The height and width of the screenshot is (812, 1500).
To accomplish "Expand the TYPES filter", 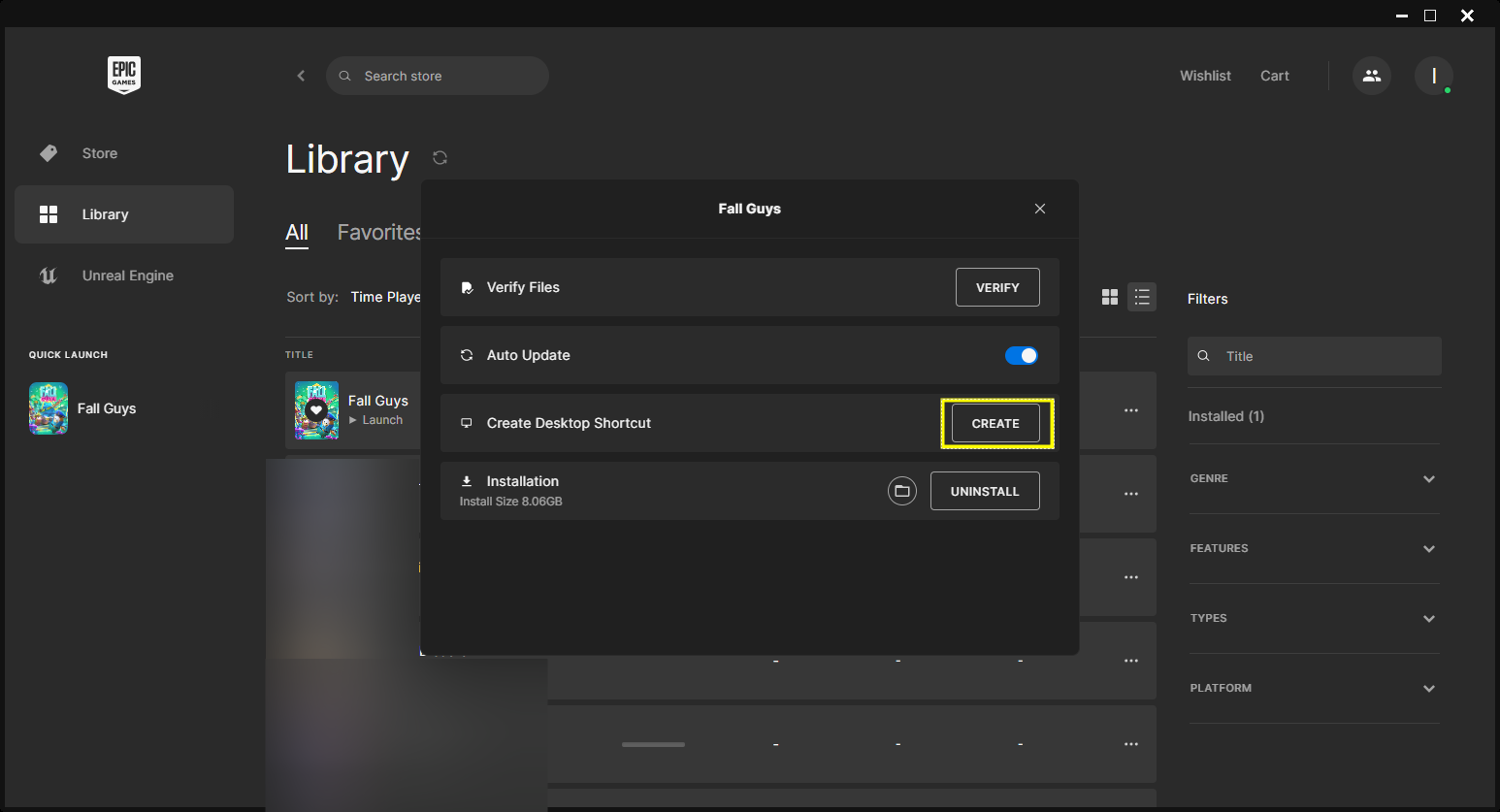I will coord(1315,618).
